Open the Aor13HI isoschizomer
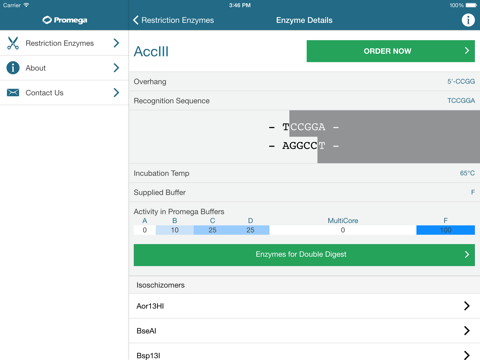The image size is (480, 360). pyautogui.click(x=304, y=306)
